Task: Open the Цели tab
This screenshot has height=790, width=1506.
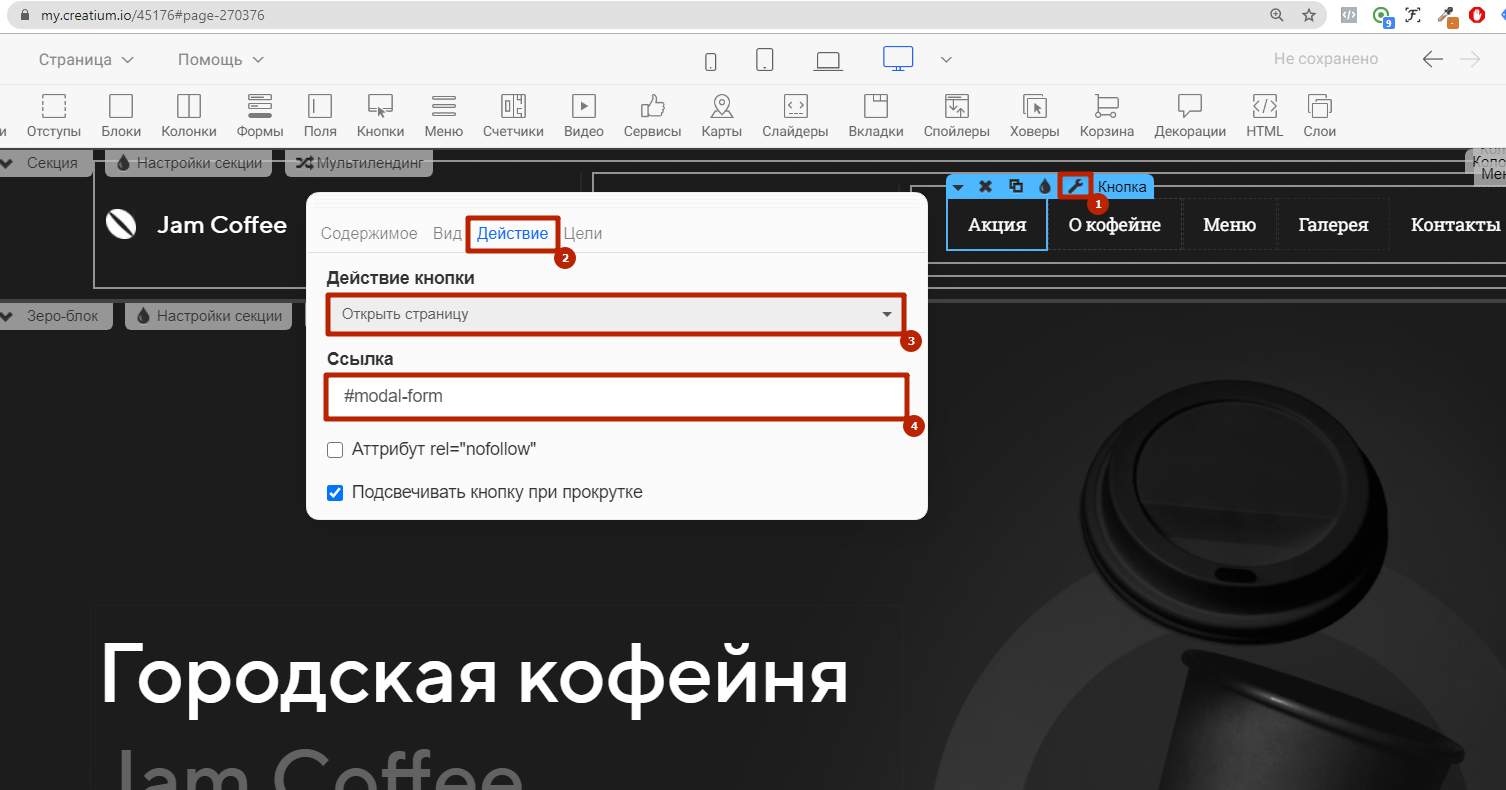Action: pyautogui.click(x=583, y=233)
